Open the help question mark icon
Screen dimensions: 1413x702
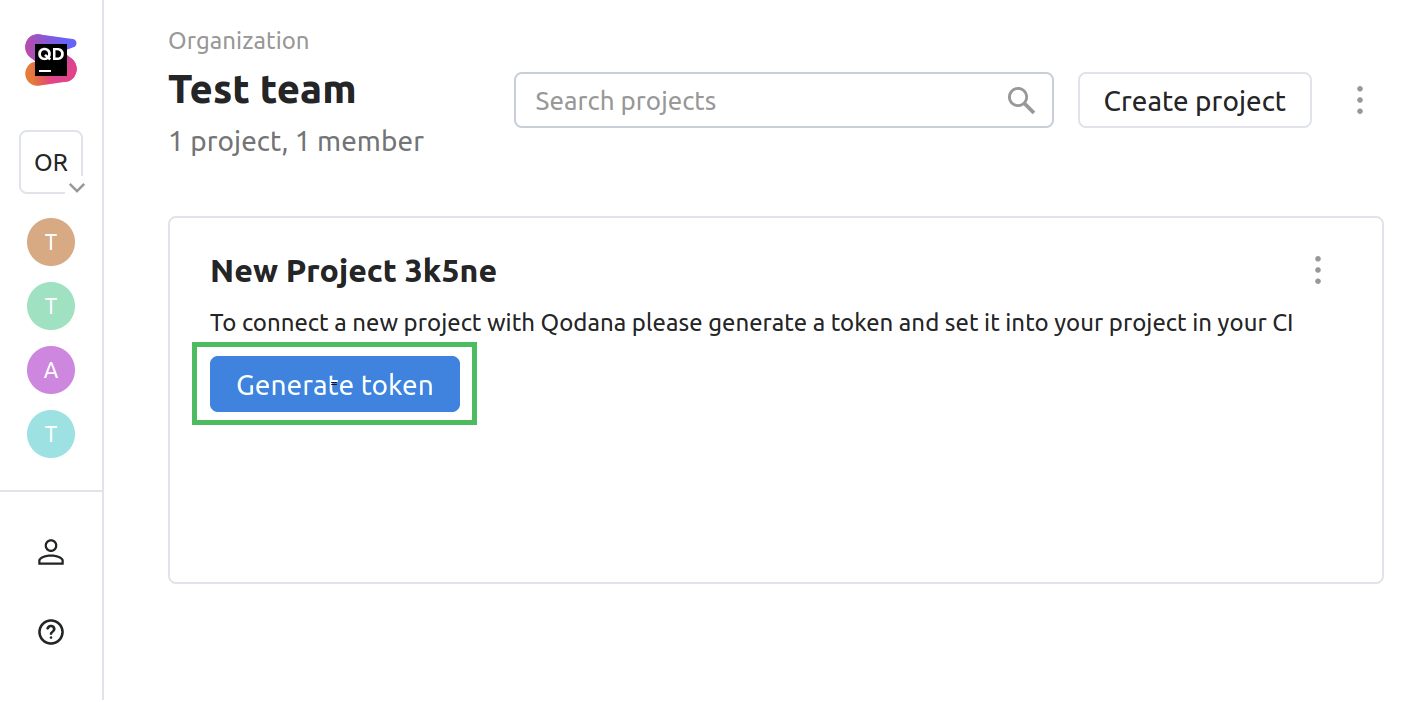click(51, 632)
